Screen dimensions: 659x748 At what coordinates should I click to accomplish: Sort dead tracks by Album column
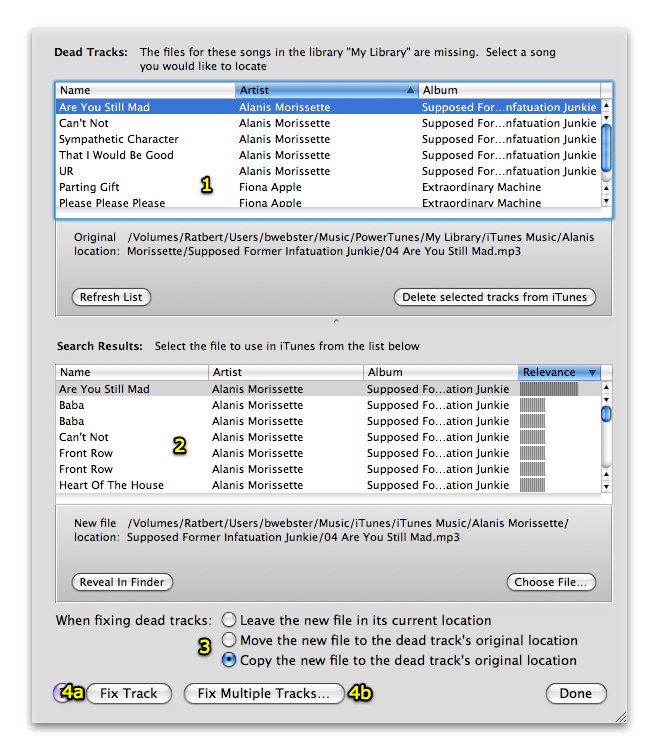pos(508,90)
